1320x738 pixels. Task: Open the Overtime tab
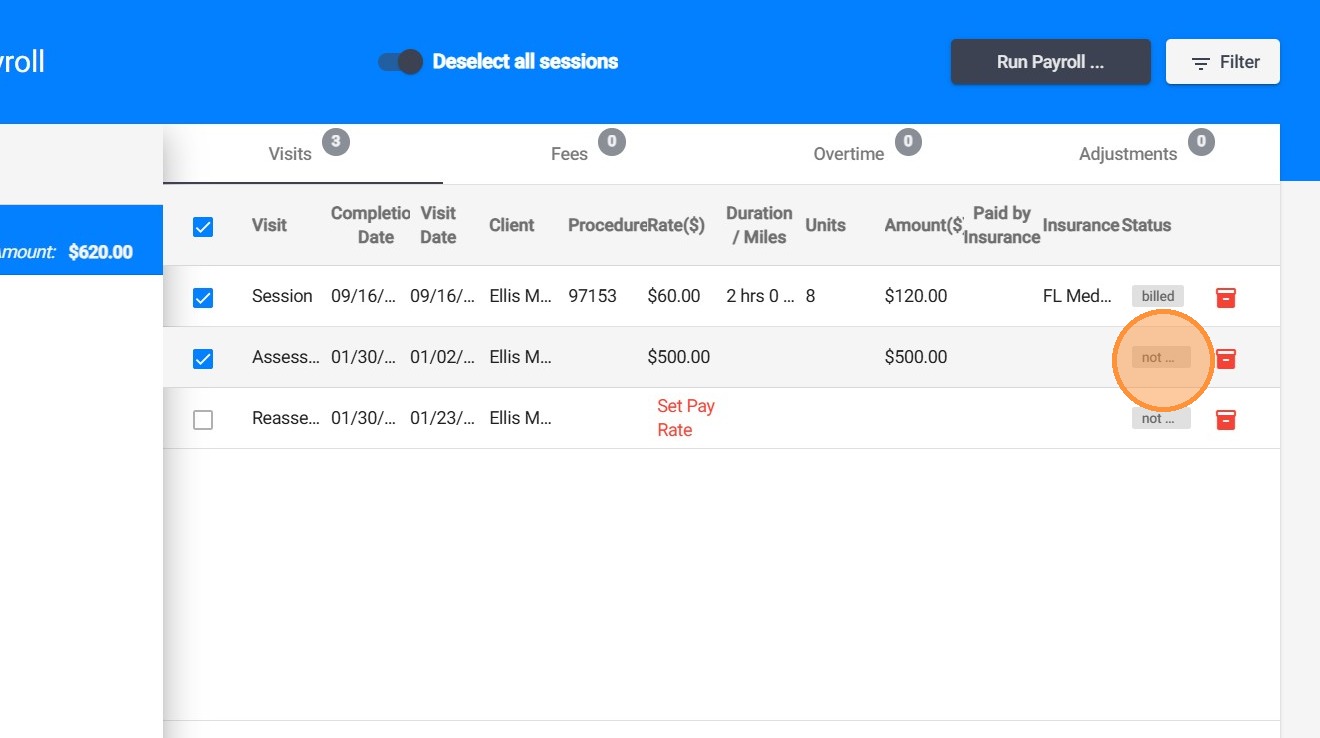pyautogui.click(x=848, y=154)
